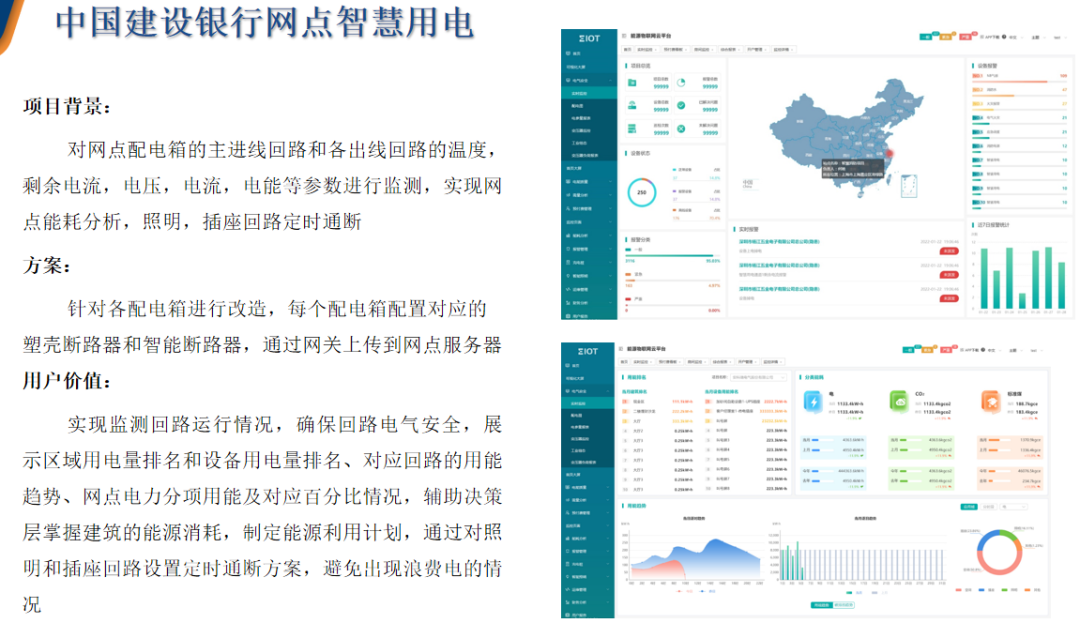Viewport: 1080px width, 623px height.
Task: Select highlighted sidebar sub-item in lower dashboard
Action: (x=588, y=403)
